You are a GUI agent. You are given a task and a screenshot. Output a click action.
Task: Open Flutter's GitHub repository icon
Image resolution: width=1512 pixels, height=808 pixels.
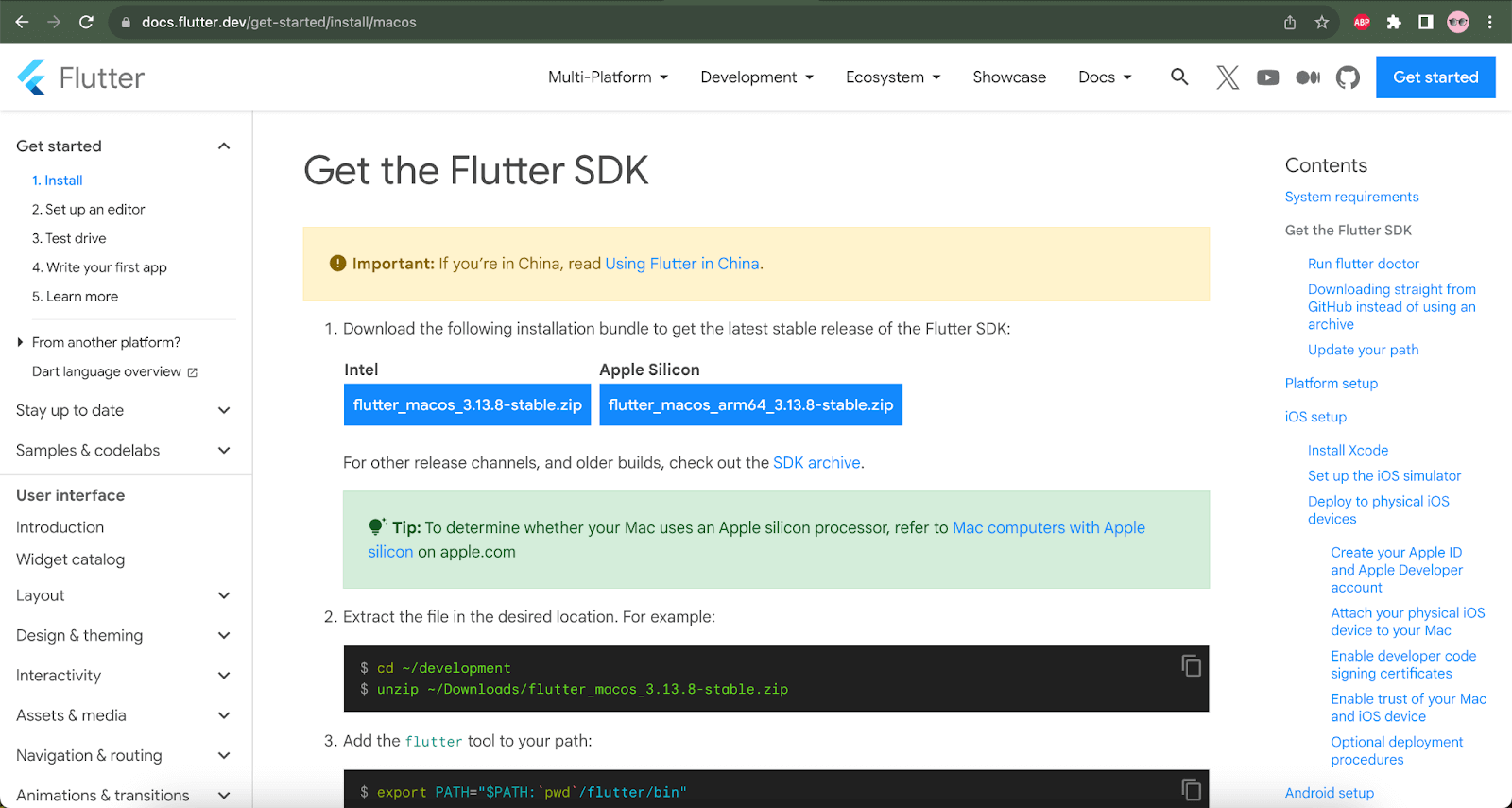[1348, 77]
